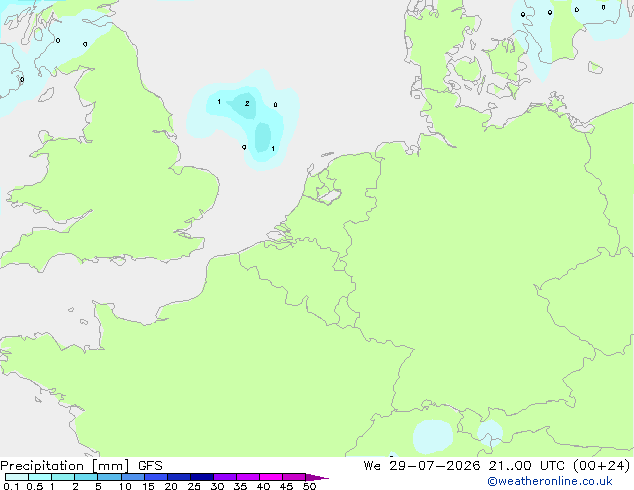634x490 pixels.
Task: Click the legend label '0.1'
Action: click(x=11, y=486)
